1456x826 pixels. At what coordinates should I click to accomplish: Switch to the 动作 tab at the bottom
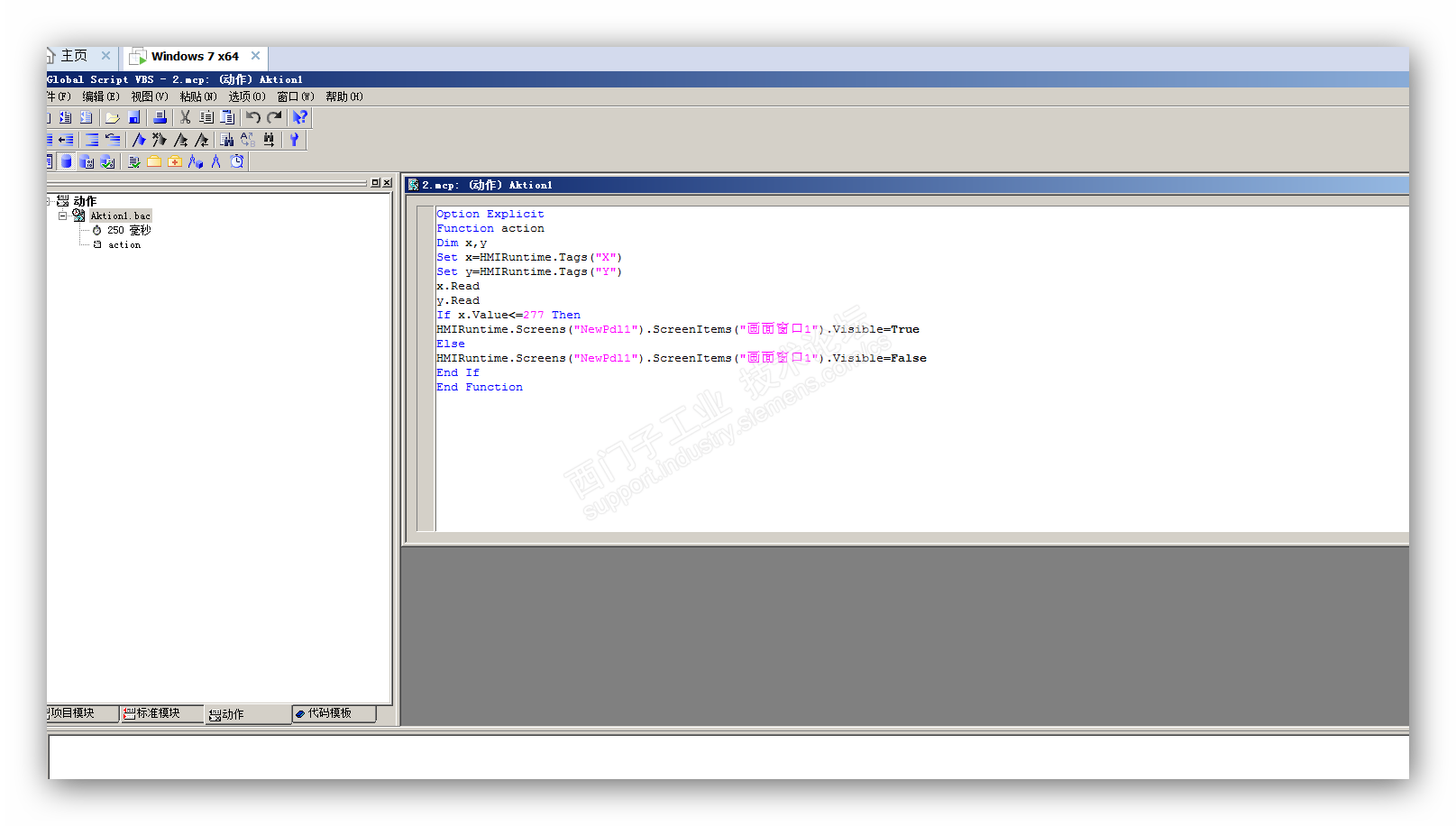click(x=247, y=714)
